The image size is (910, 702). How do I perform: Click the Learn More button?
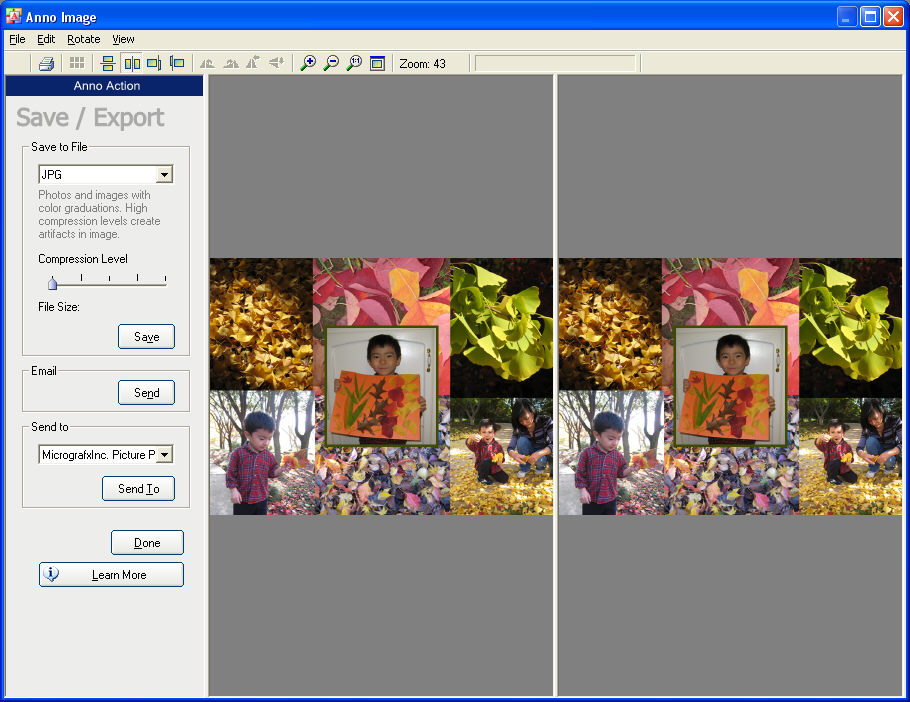pyautogui.click(x=111, y=574)
